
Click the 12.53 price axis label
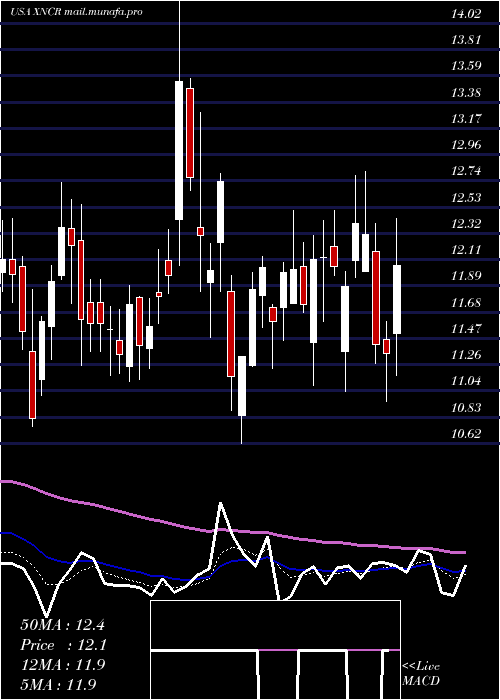(x=466, y=197)
